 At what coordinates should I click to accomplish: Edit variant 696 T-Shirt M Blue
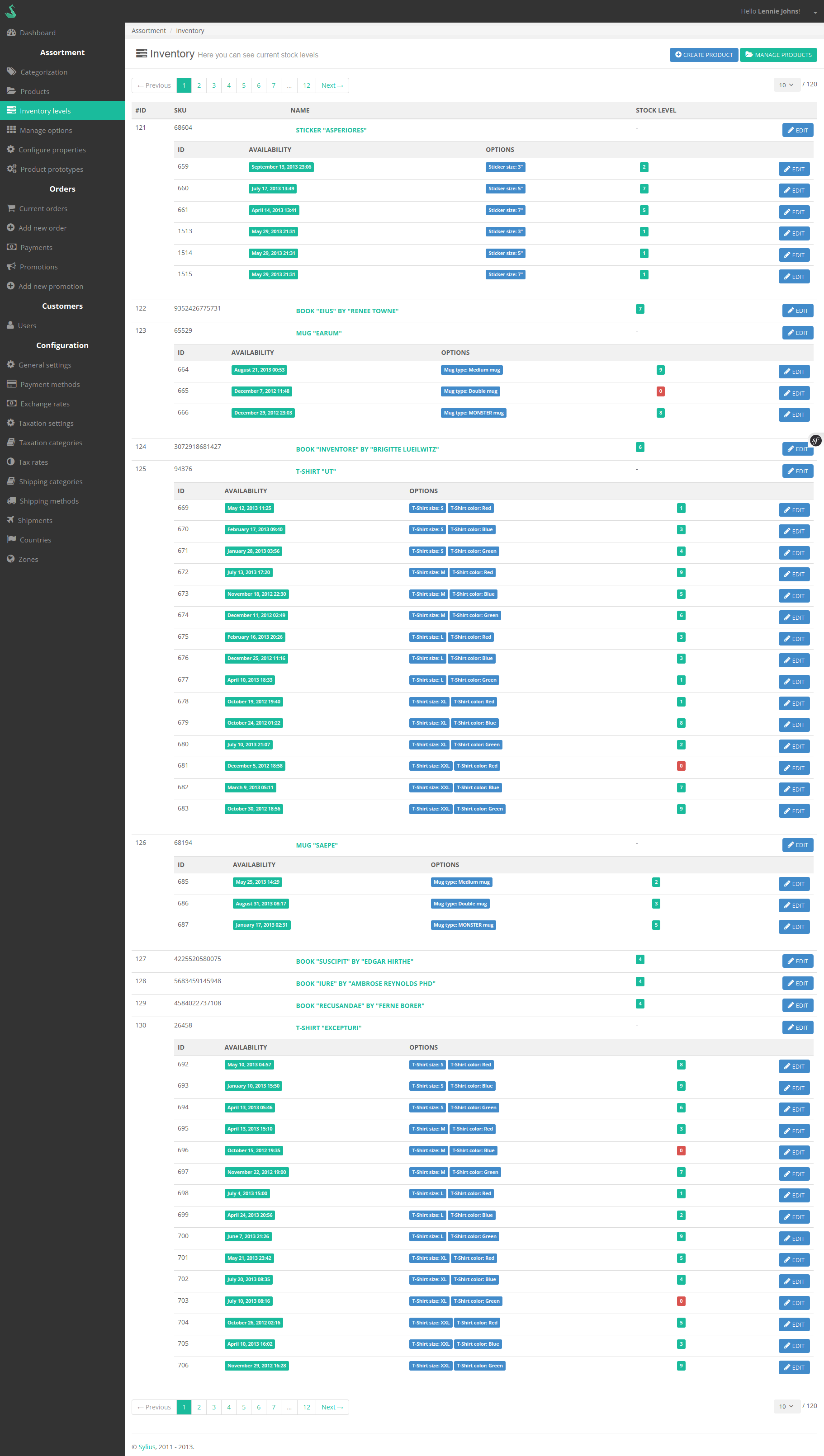[794, 1152]
